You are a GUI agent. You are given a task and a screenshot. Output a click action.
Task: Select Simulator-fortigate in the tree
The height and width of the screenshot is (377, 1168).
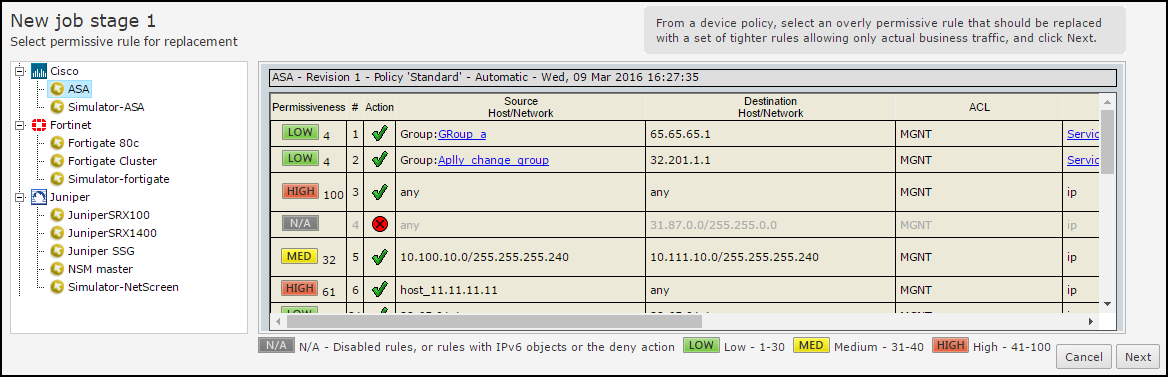click(x=118, y=179)
